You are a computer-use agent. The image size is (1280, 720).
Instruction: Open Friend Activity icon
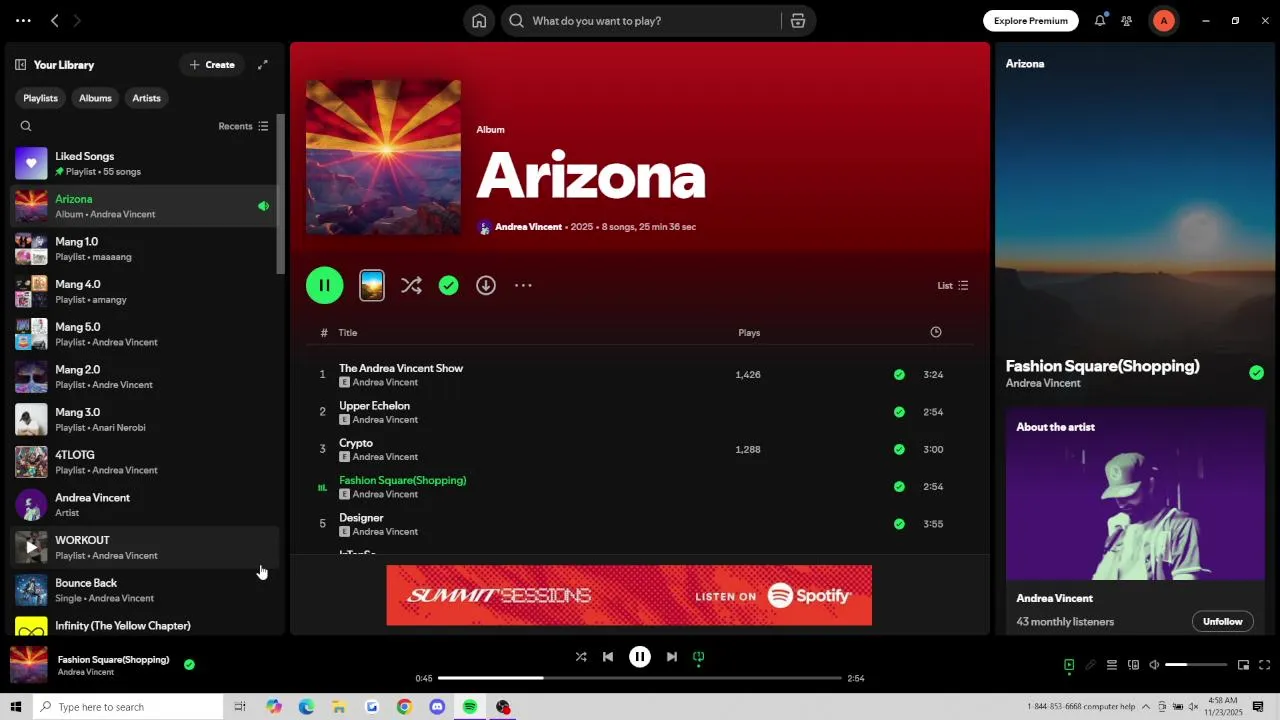(1127, 21)
